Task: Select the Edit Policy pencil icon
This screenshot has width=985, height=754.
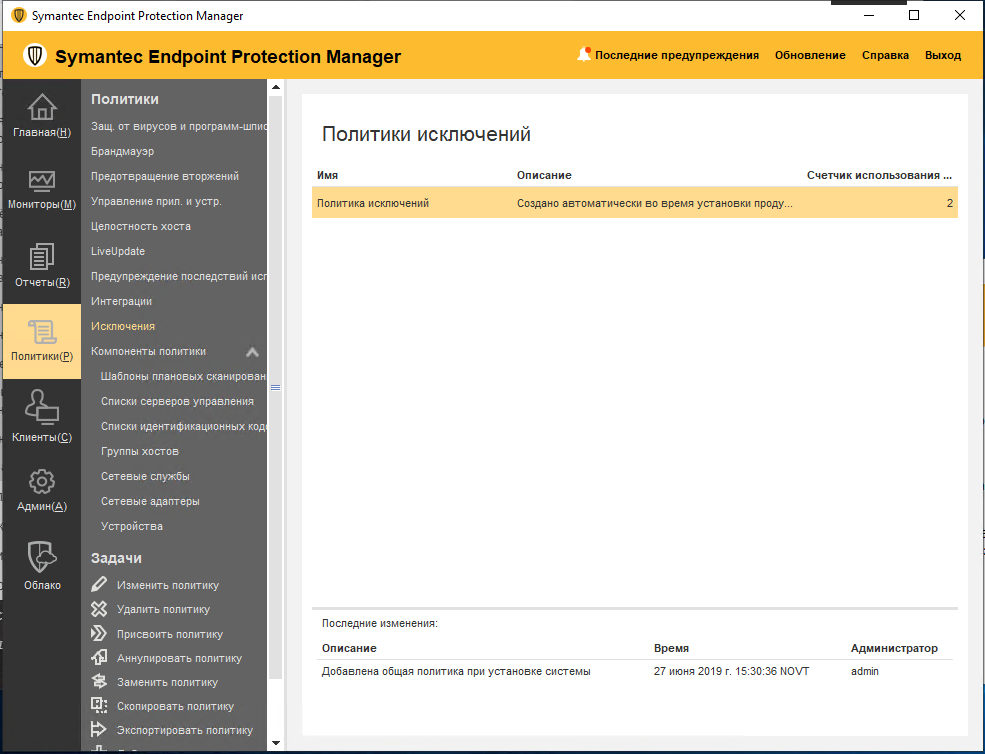Action: click(97, 584)
